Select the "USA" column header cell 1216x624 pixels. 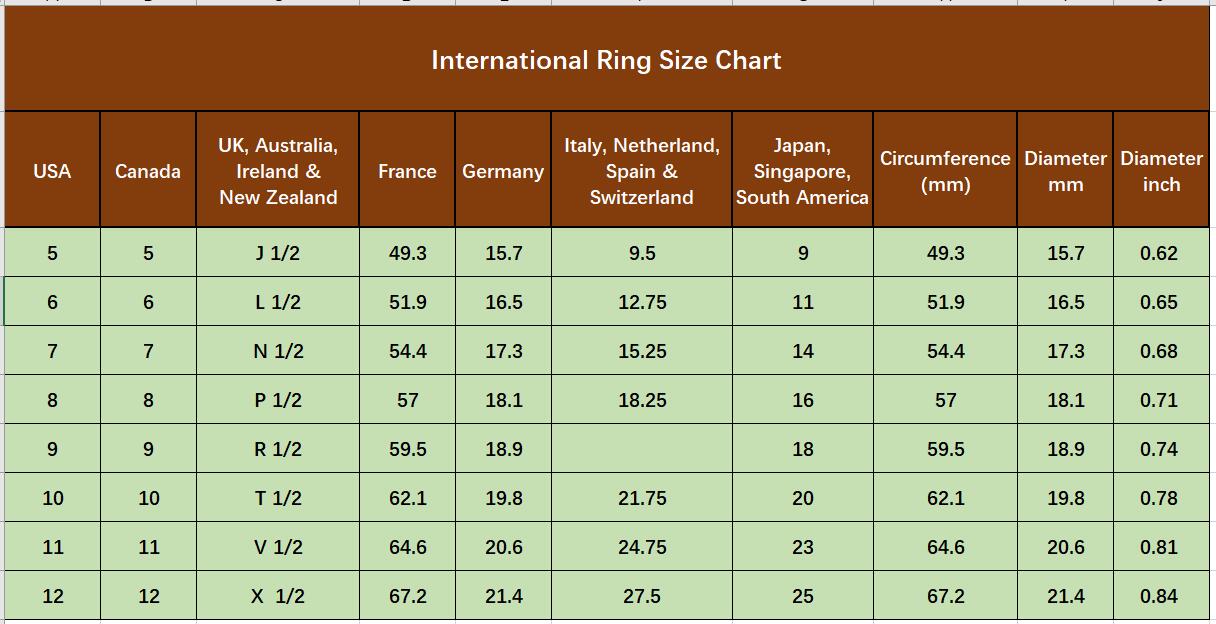coord(52,171)
